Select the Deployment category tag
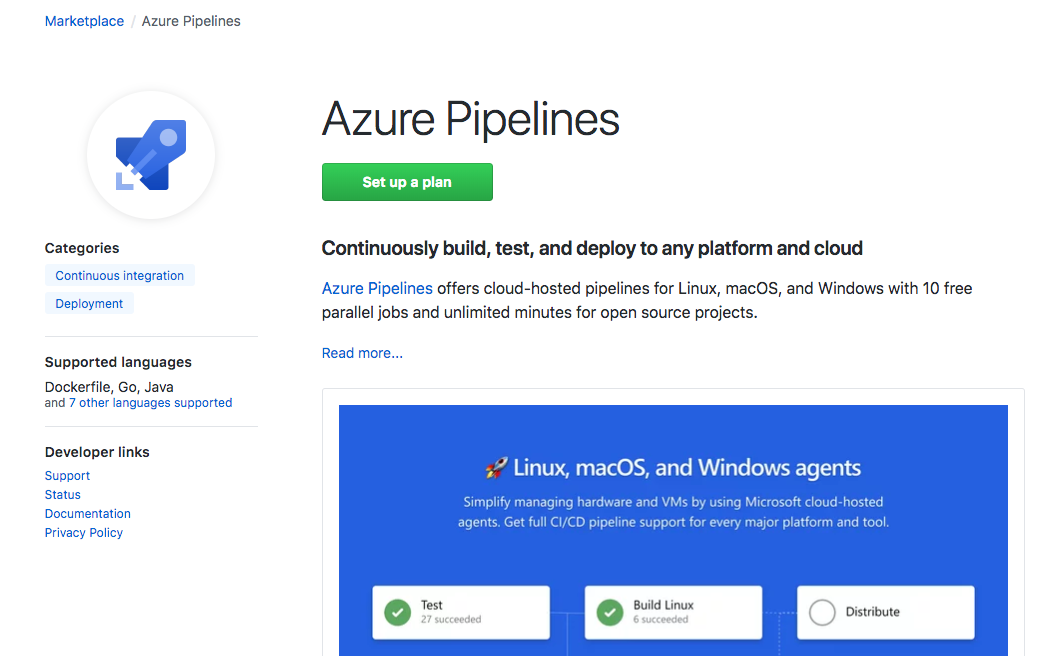This screenshot has height=656, width=1053. 89,304
